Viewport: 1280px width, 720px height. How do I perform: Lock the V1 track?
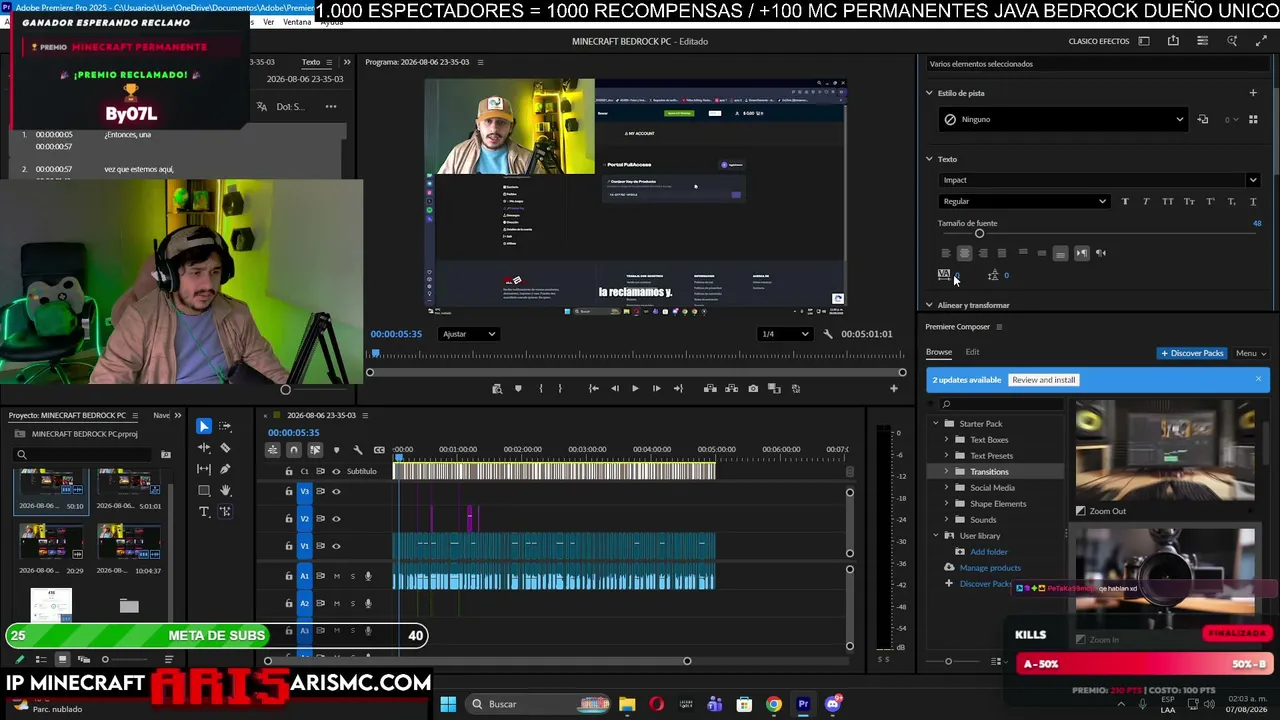point(289,546)
